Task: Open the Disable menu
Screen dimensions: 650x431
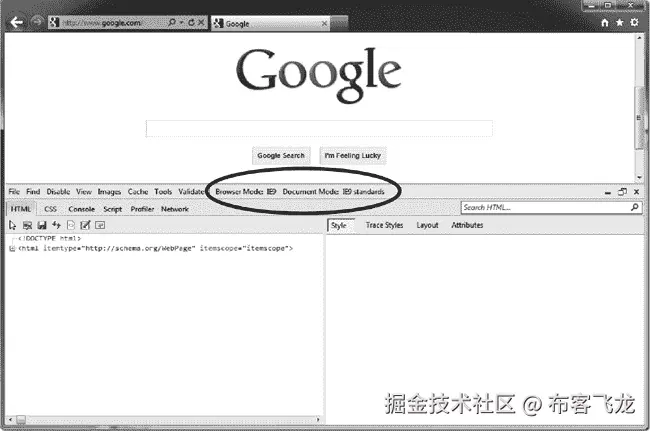Action: (58, 191)
